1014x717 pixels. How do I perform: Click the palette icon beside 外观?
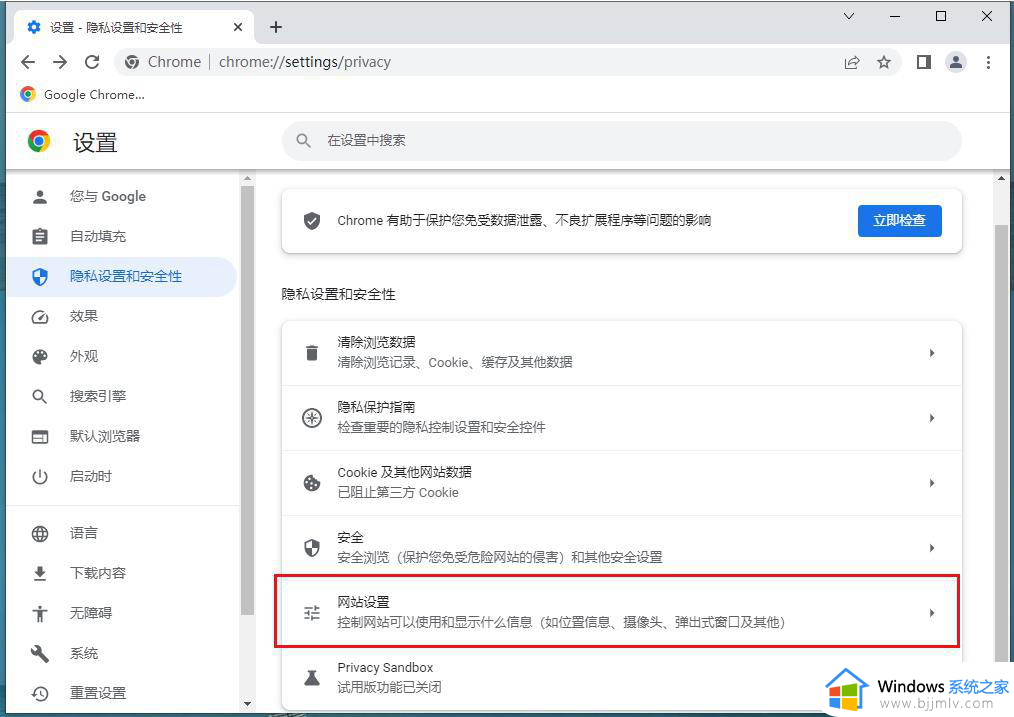coord(40,357)
